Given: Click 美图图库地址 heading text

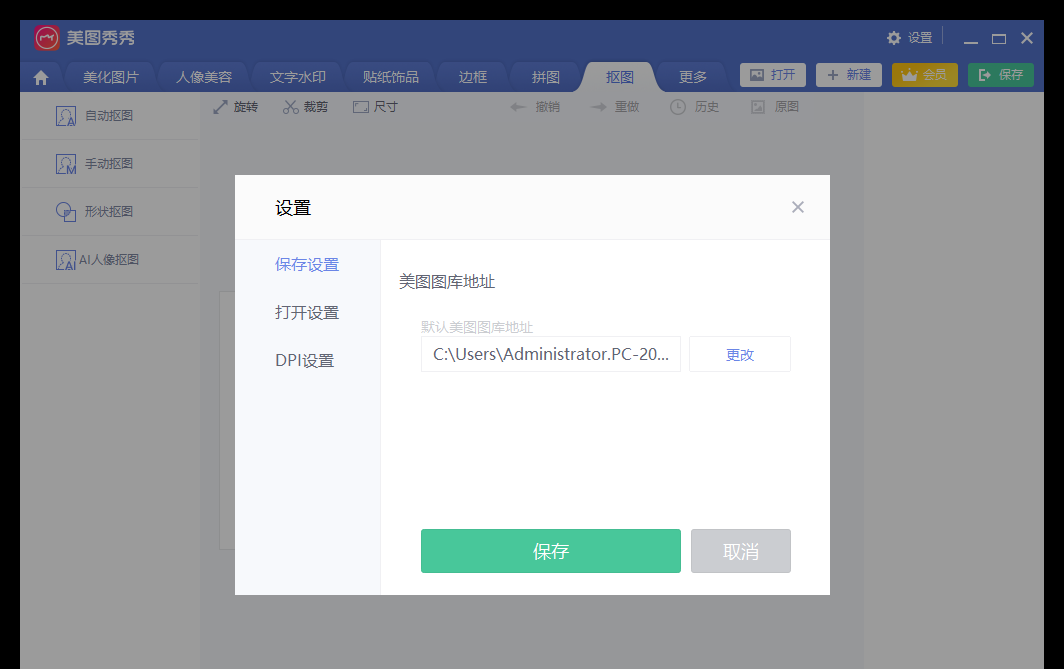Looking at the screenshot, I should click(446, 282).
